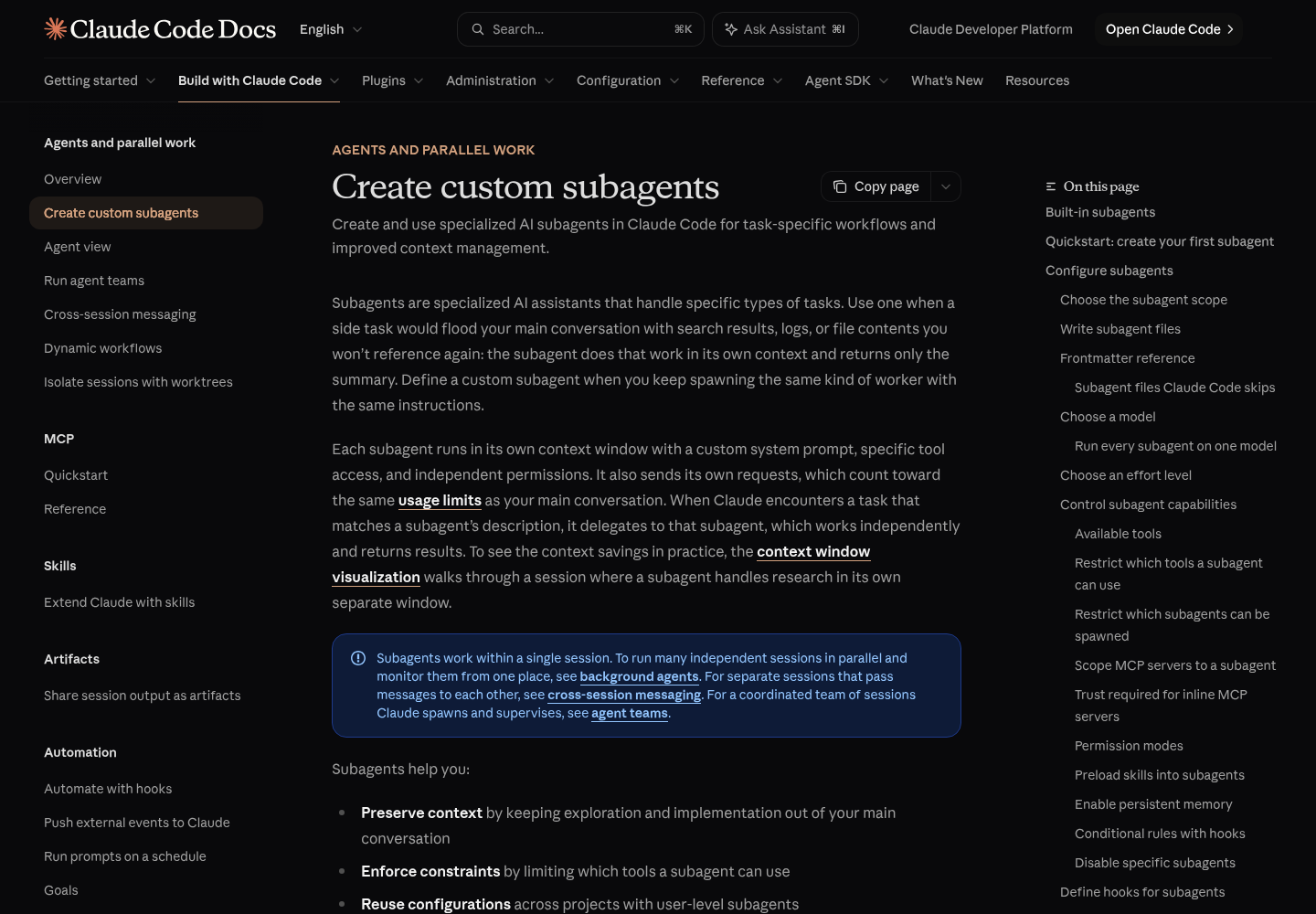Open Dynamic workflows sidebar page
The image size is (1316, 914).
click(146, 348)
